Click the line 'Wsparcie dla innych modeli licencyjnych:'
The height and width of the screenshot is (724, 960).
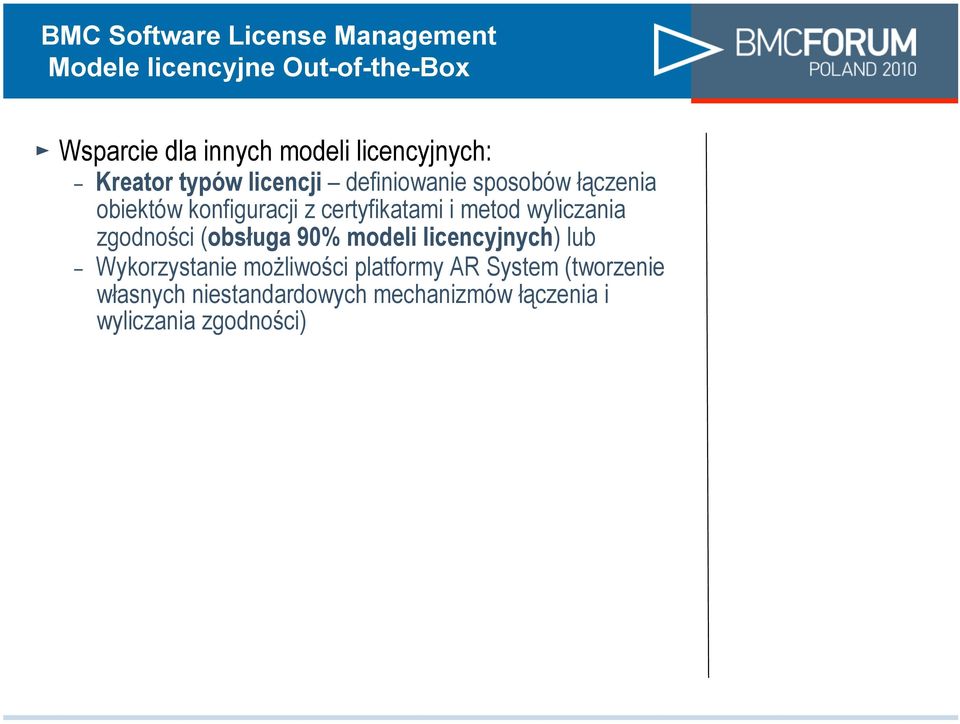[275, 151]
